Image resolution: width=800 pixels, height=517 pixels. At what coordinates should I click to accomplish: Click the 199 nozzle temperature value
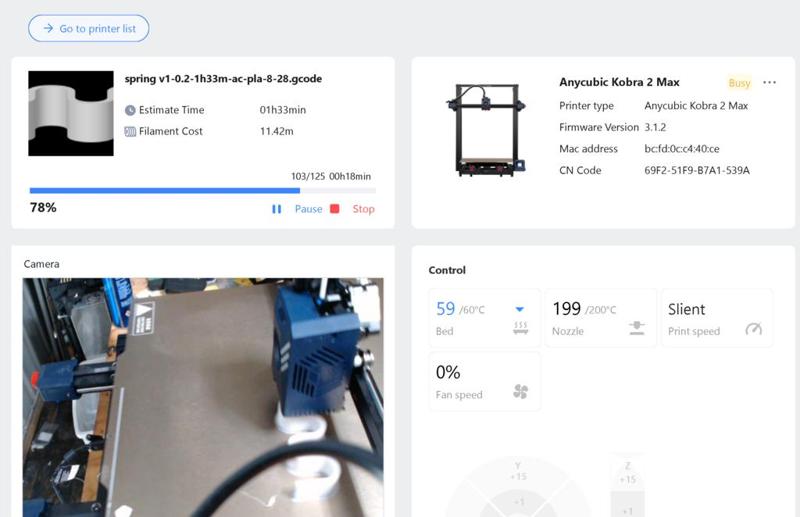tap(566, 309)
